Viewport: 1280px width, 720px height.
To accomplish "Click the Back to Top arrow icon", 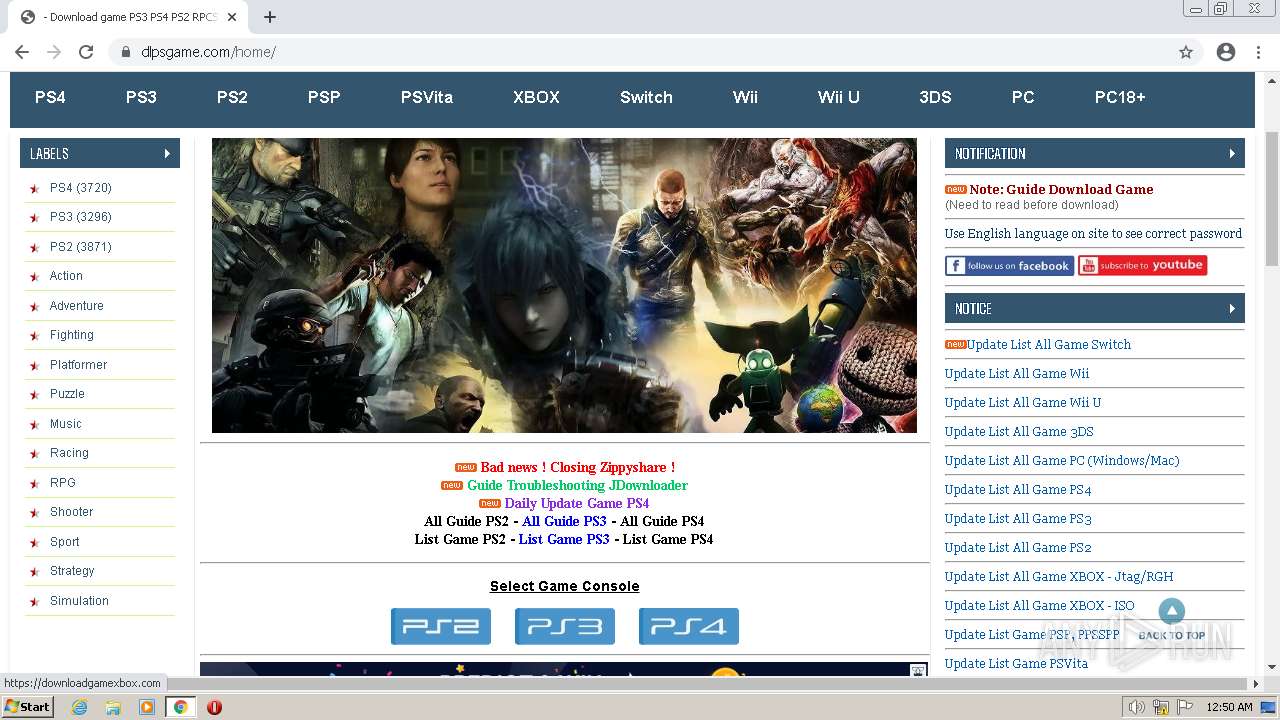I will (x=1172, y=611).
